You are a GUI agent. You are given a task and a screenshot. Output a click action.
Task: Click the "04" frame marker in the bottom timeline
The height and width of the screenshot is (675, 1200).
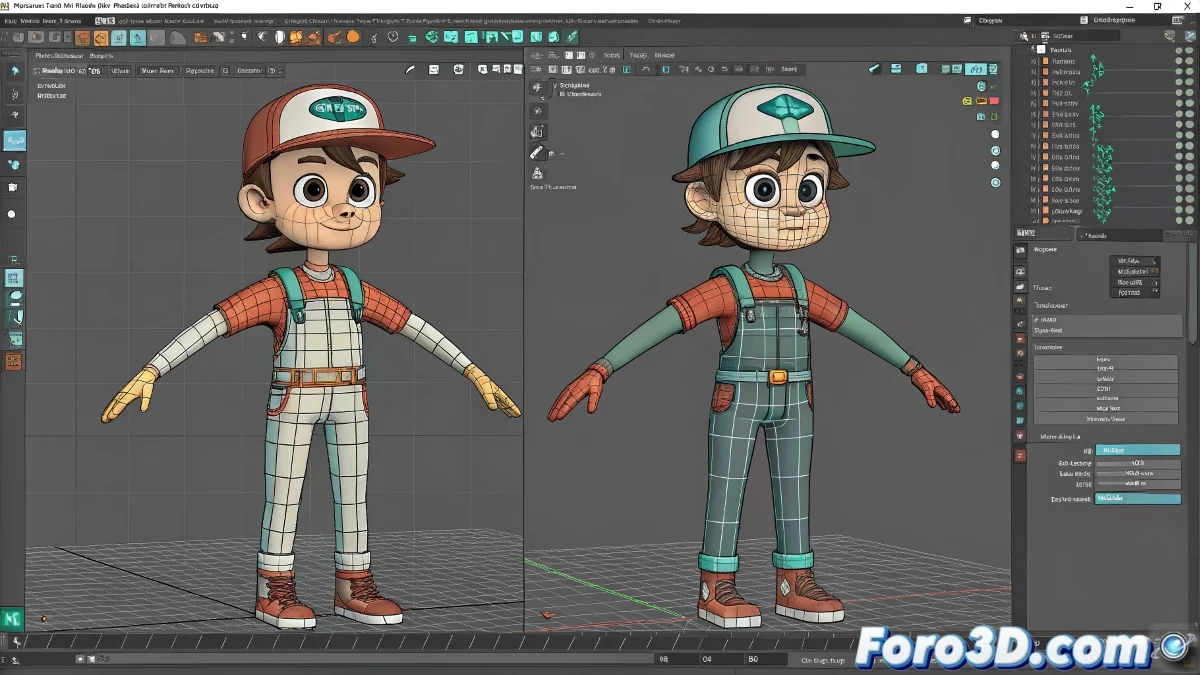(707, 660)
